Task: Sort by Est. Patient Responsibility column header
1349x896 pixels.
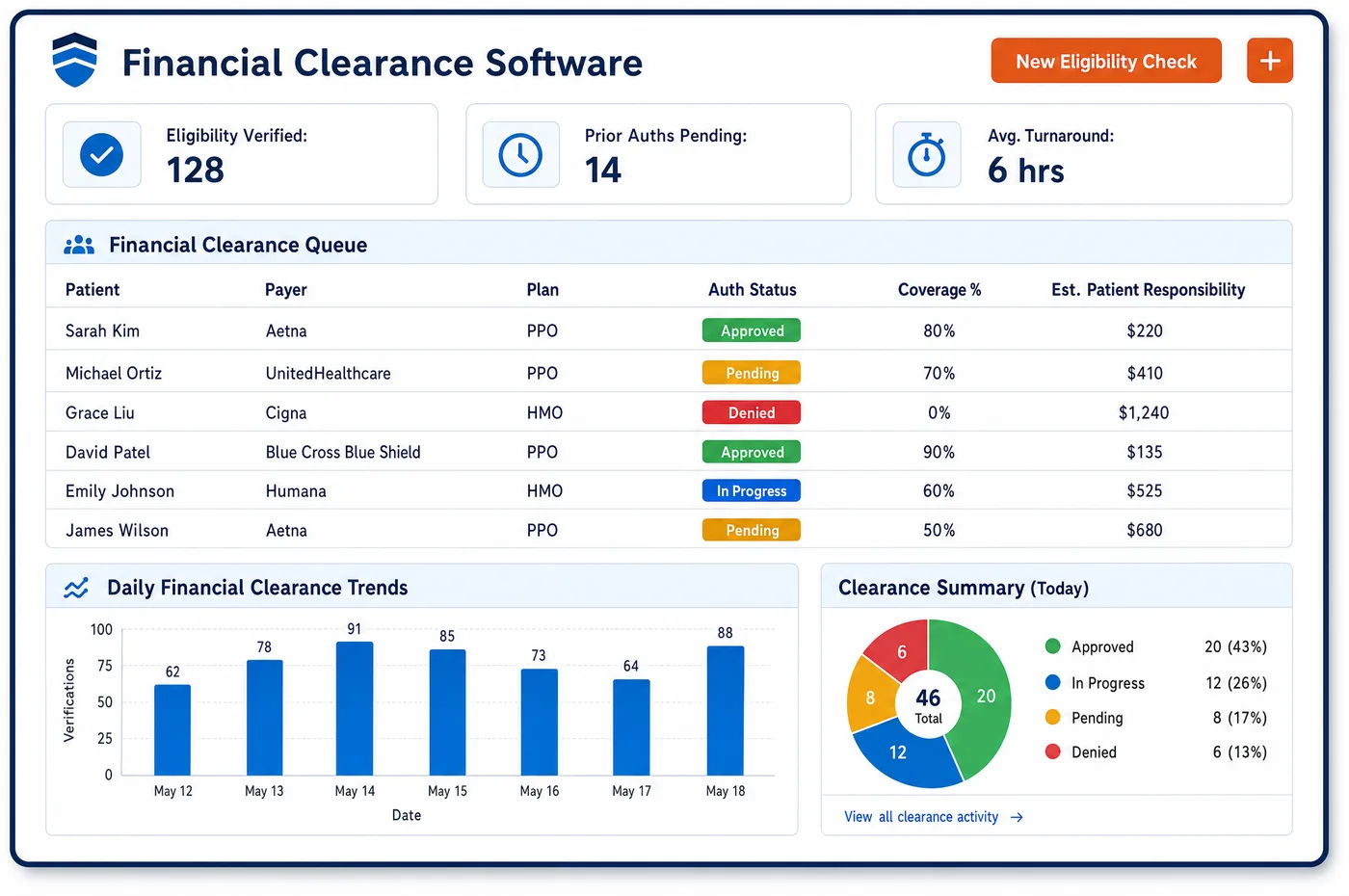Action: point(1149,290)
